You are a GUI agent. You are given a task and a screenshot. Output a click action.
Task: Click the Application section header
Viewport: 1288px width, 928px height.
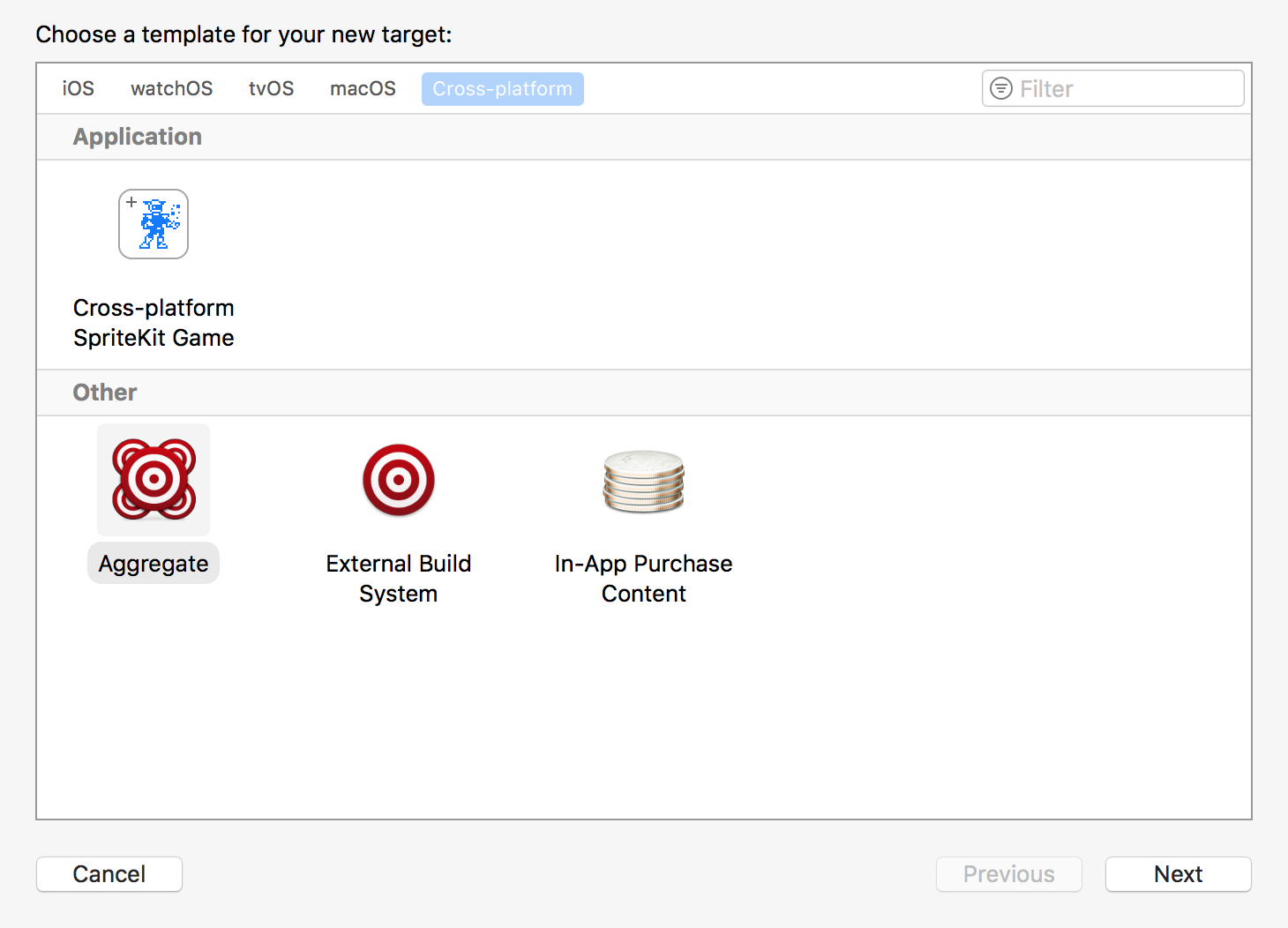pyautogui.click(x=138, y=137)
